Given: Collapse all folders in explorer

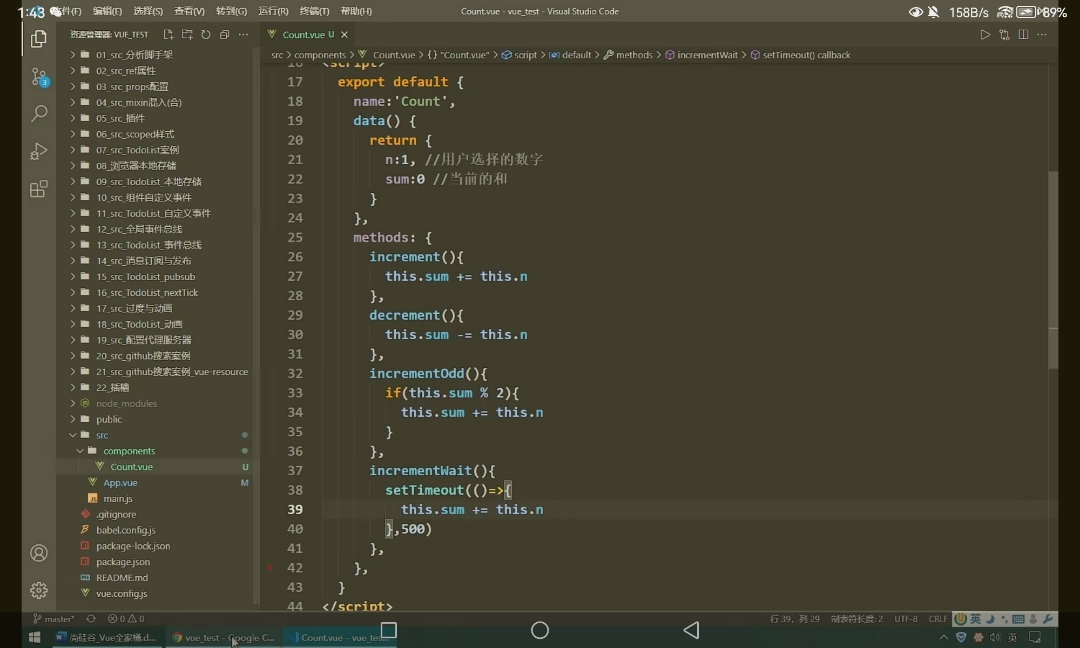Looking at the screenshot, I should 224,34.
